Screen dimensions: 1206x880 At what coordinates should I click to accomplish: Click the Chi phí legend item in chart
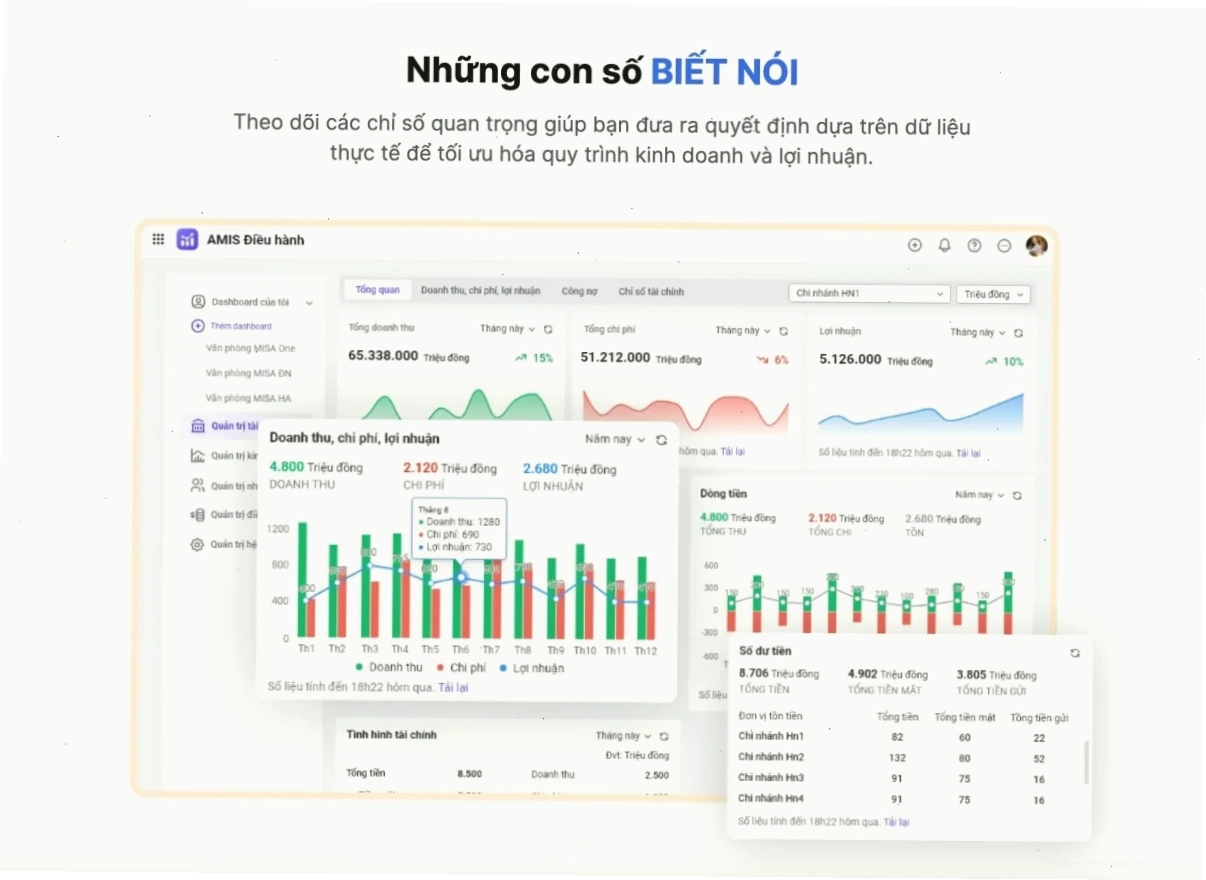point(461,668)
